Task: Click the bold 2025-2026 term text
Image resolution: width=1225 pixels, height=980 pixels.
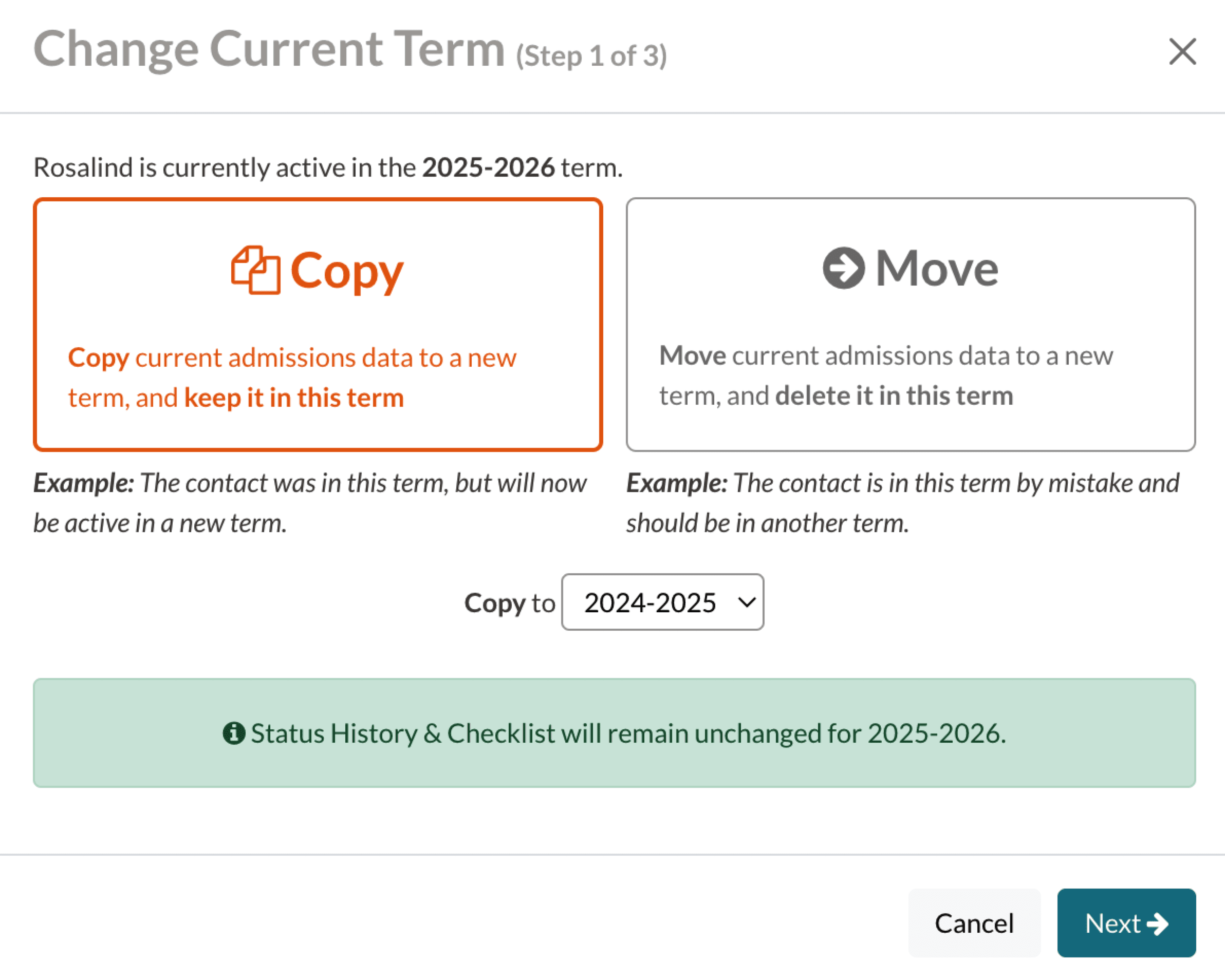Action: (488, 167)
